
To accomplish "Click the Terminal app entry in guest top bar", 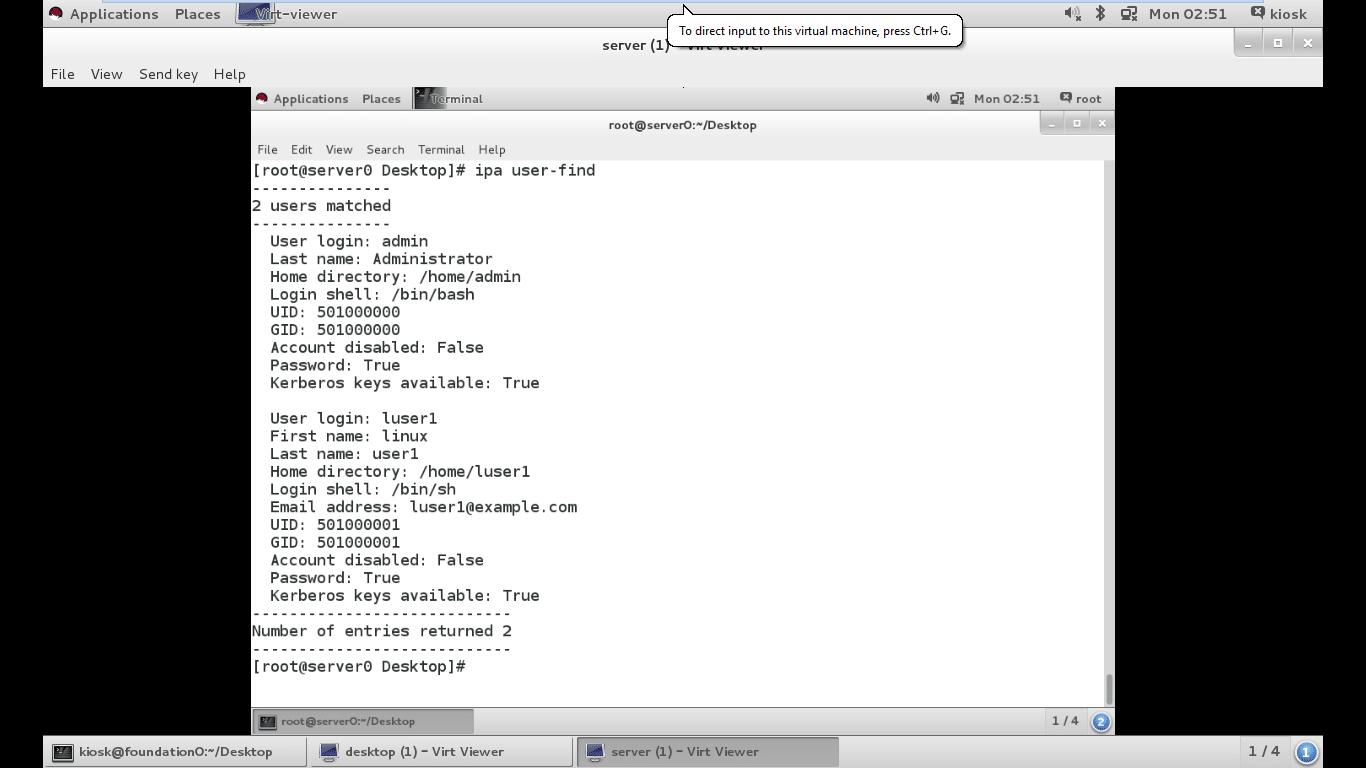I will 449,99.
